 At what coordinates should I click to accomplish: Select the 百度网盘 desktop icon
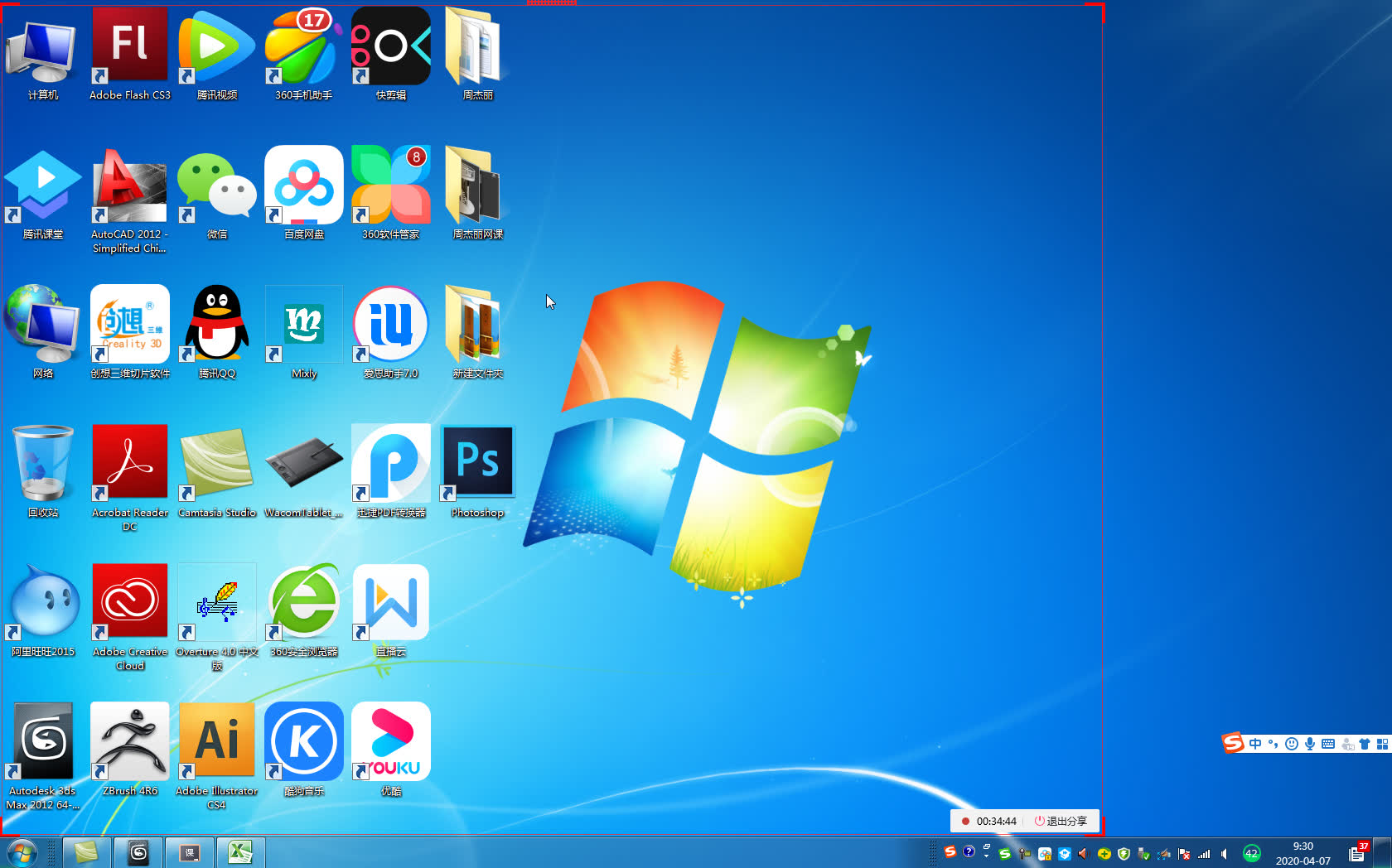pos(304,193)
